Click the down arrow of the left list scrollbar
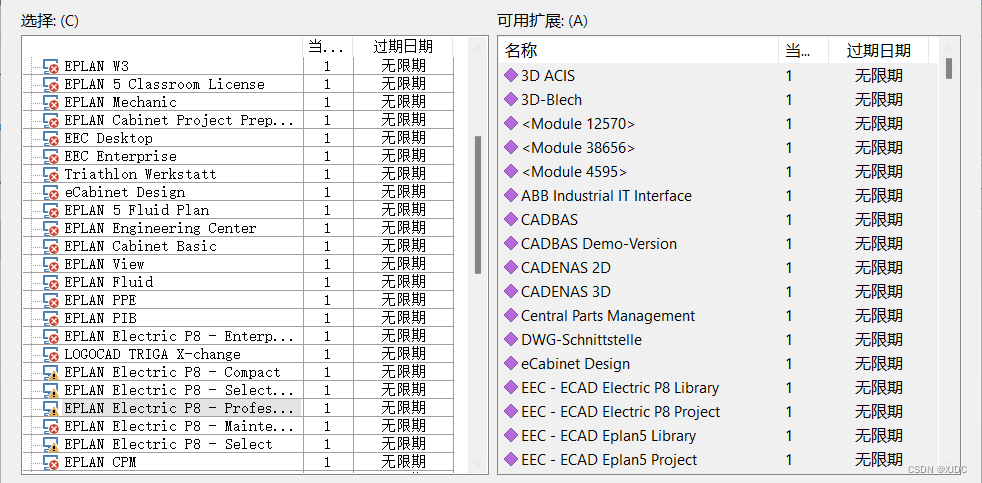 coord(478,465)
